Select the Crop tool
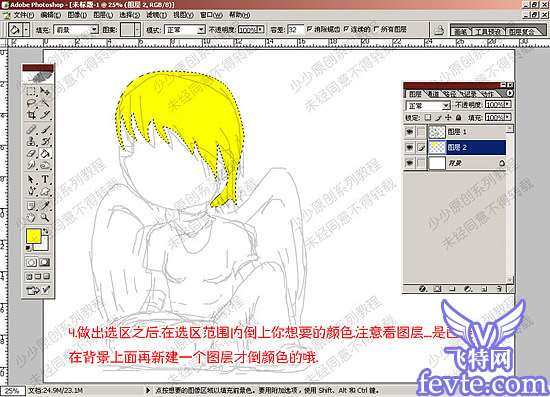Screen dimensions: 550x397 [x=32, y=115]
